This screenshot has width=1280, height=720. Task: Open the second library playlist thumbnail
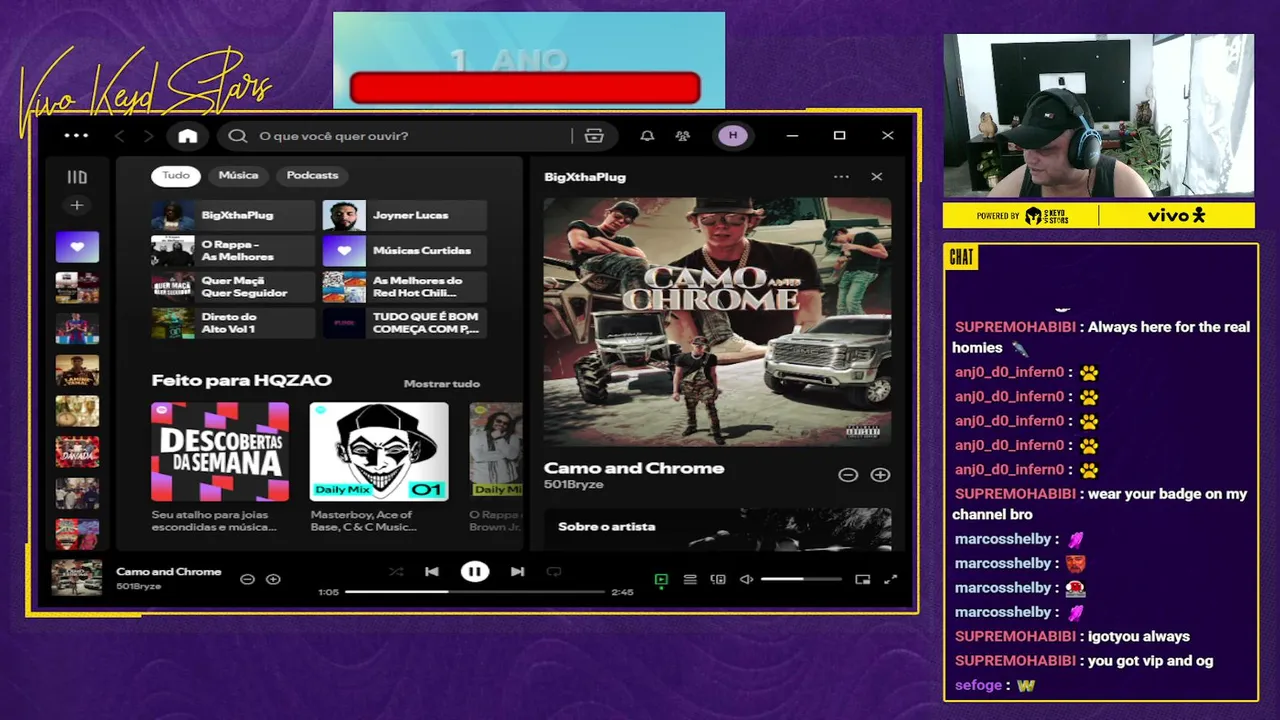[x=77, y=288]
